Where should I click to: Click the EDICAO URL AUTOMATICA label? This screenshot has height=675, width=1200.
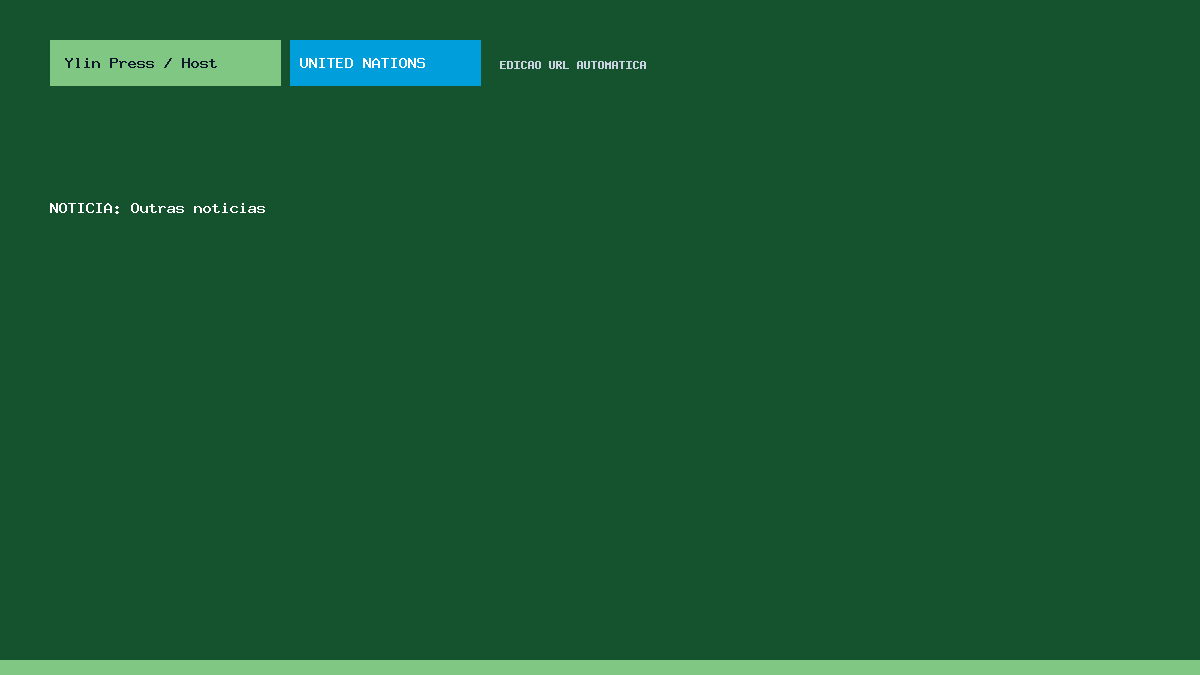click(573, 65)
